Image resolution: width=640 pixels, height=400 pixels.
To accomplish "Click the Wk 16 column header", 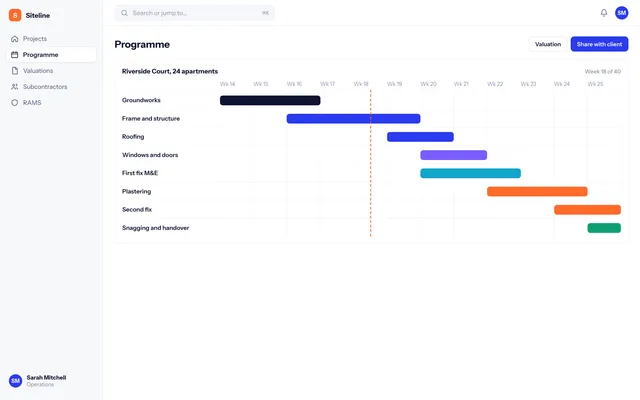I will pyautogui.click(x=294, y=84).
